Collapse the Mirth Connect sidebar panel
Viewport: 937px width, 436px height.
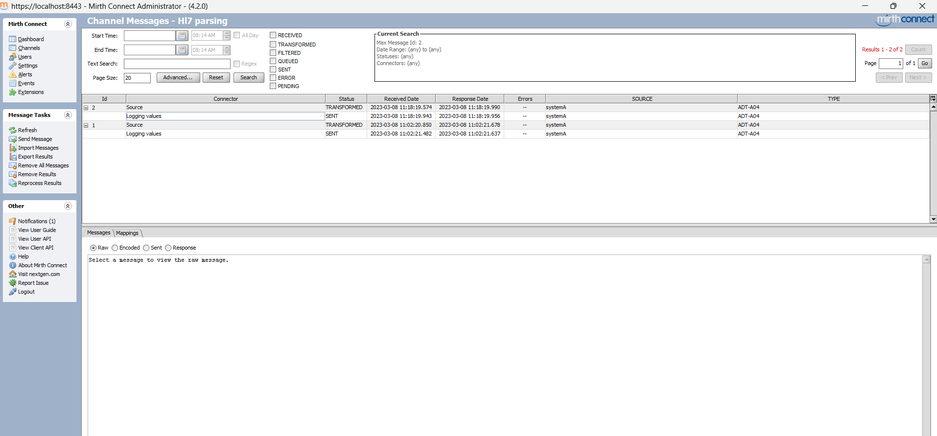[x=68, y=24]
